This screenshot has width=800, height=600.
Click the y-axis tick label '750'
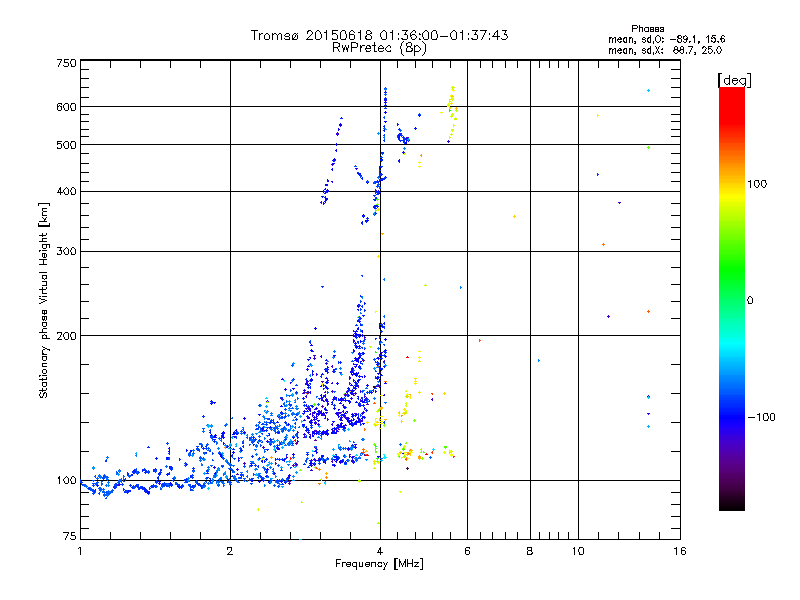pyautogui.click(x=66, y=63)
